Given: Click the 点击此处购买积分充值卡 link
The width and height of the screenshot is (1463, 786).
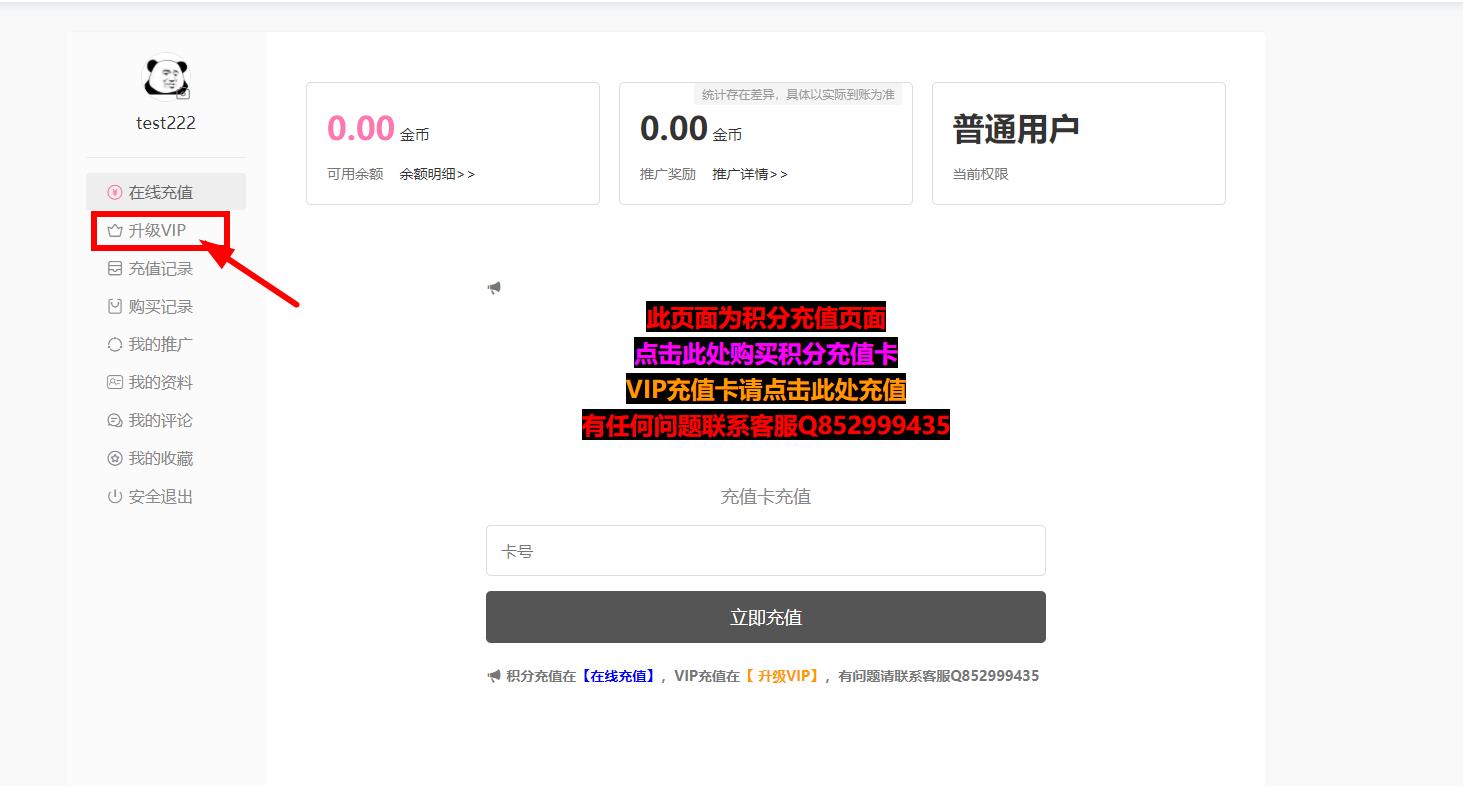Looking at the screenshot, I should [x=766, y=354].
